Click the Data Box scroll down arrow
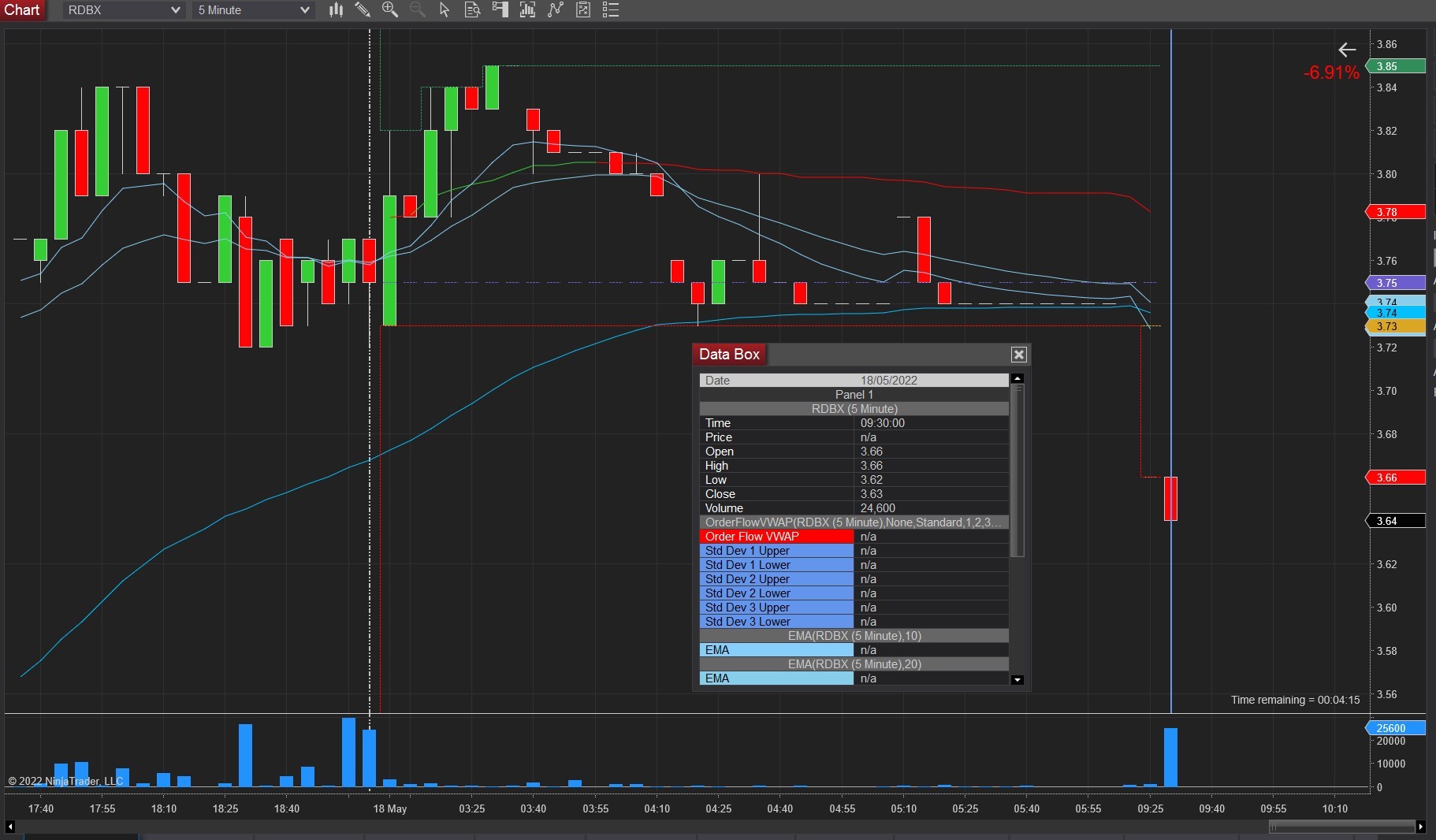1436x840 pixels. pyautogui.click(x=1017, y=679)
